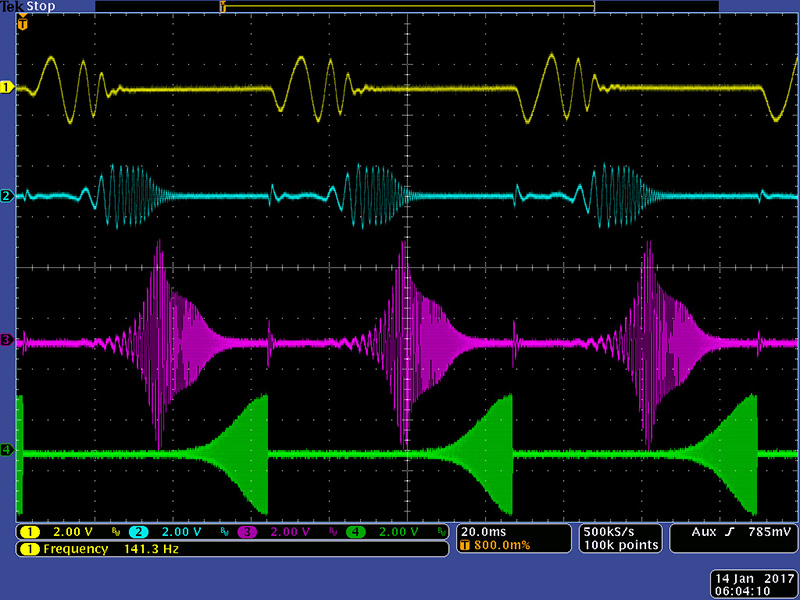Select the channel 2 cyan ground marker

(x=6, y=196)
